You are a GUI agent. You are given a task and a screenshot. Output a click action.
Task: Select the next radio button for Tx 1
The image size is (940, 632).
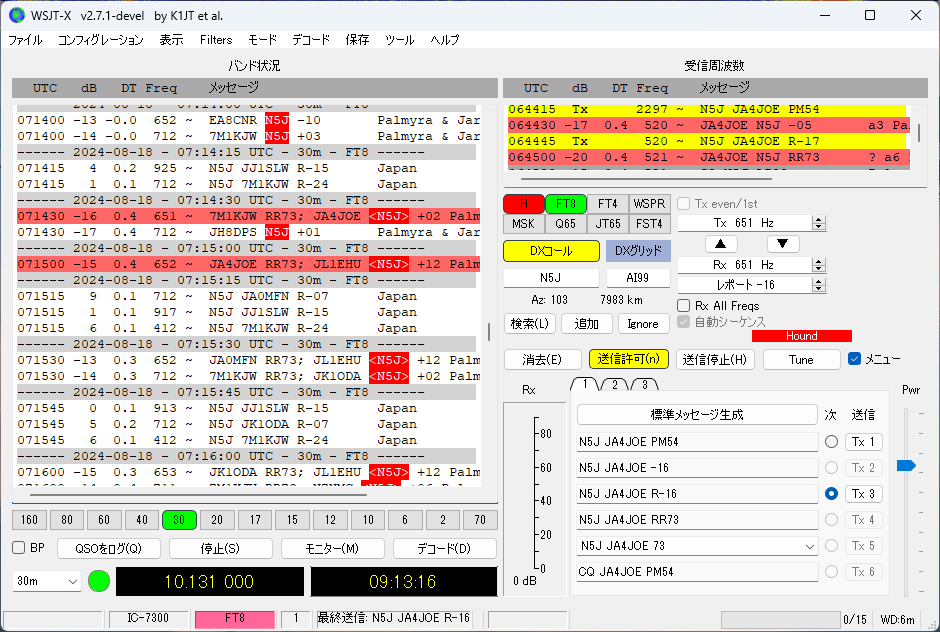tap(831, 442)
